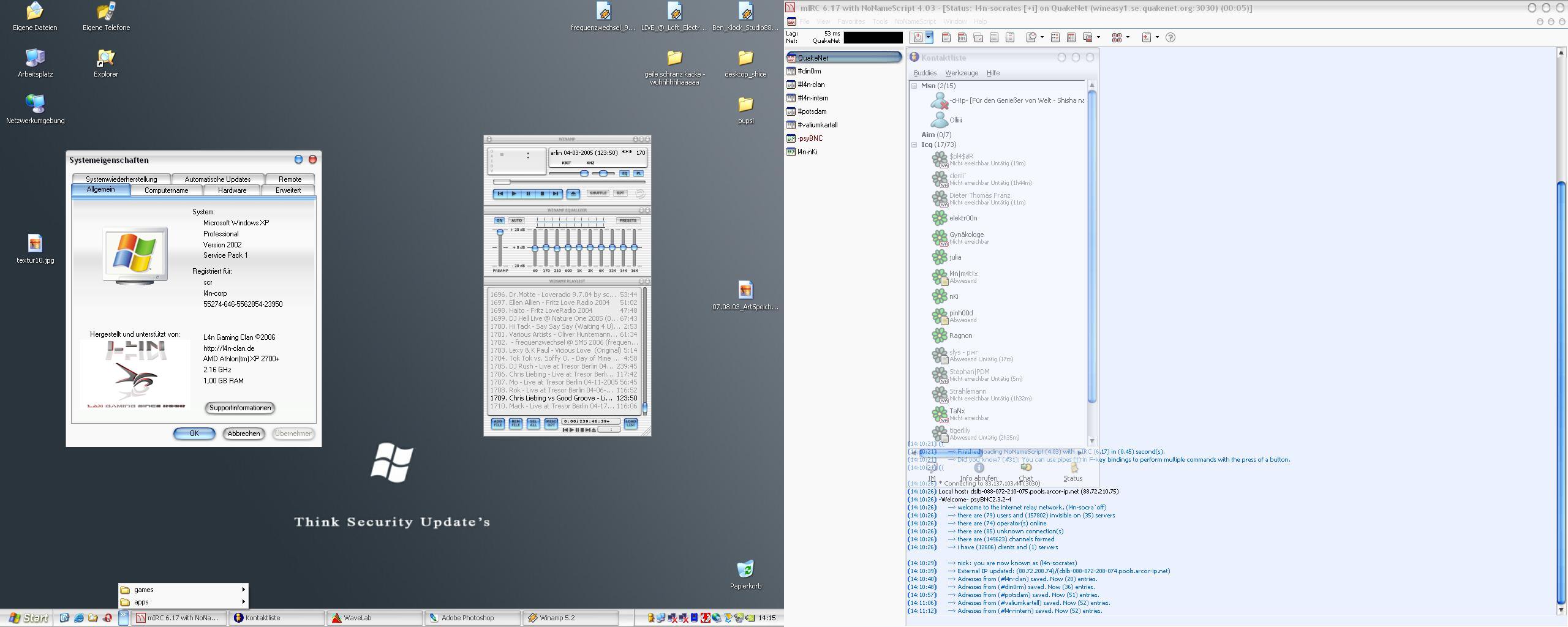Turn the equalizer ON button off
The image size is (1568, 627).
tap(499, 220)
